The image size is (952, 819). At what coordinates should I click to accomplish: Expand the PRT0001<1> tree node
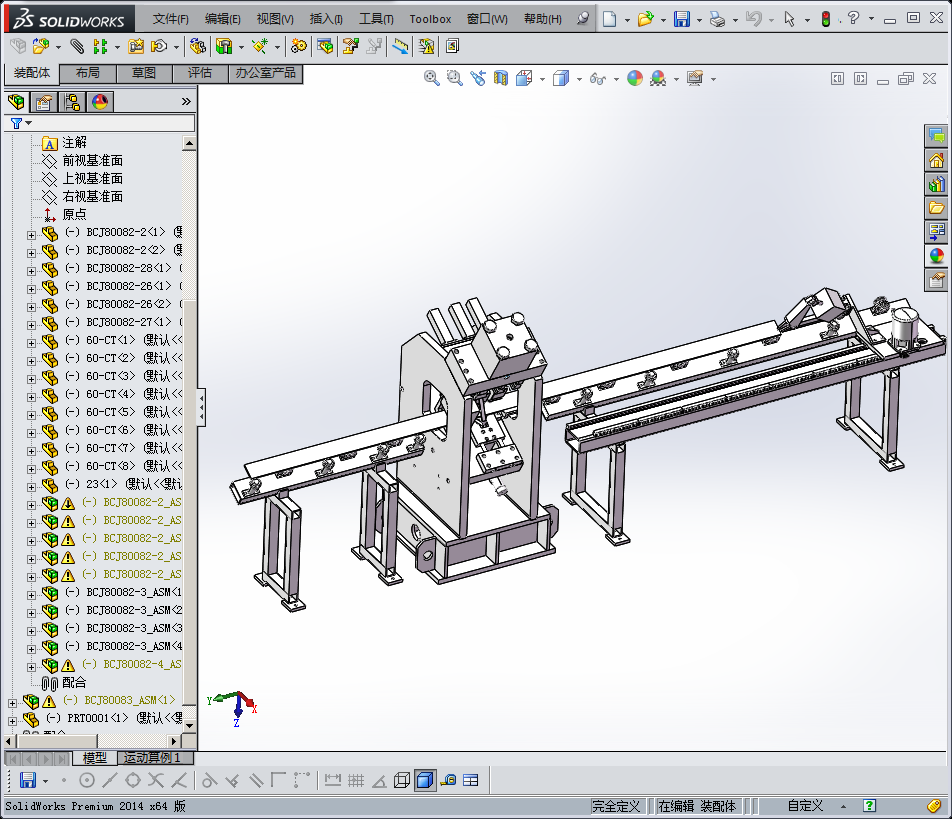12,721
